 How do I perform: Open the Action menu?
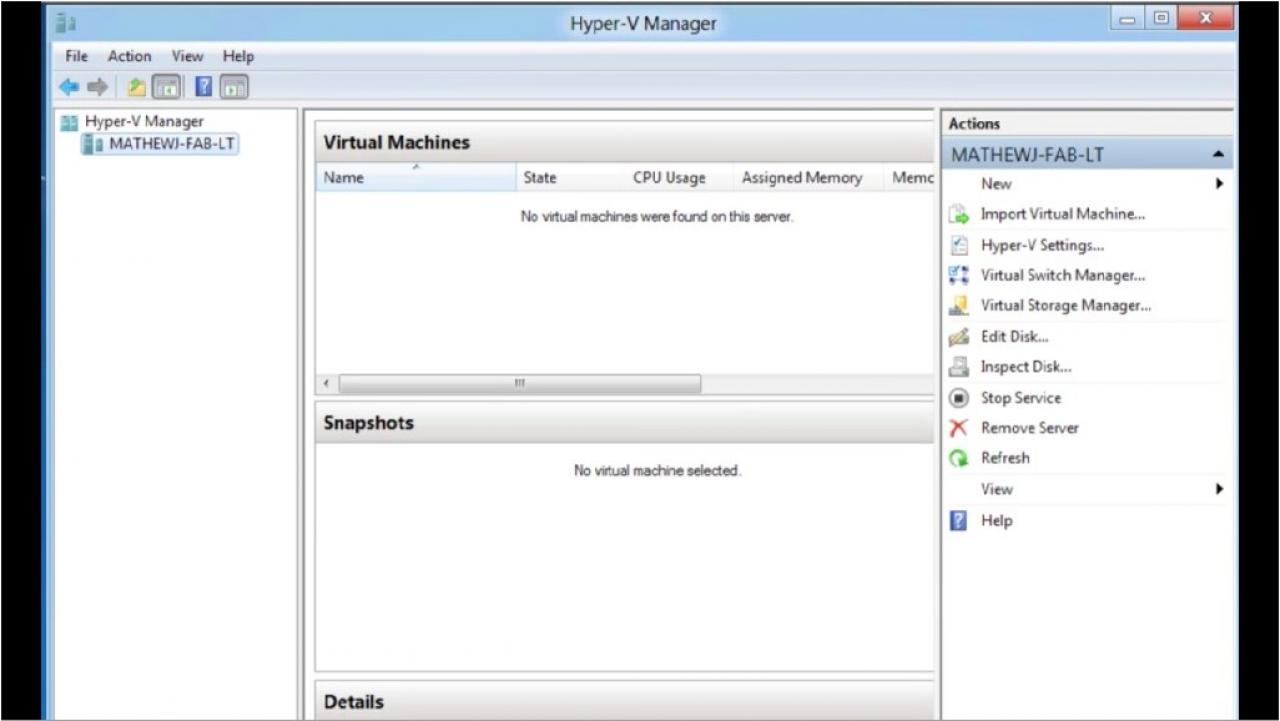(130, 56)
